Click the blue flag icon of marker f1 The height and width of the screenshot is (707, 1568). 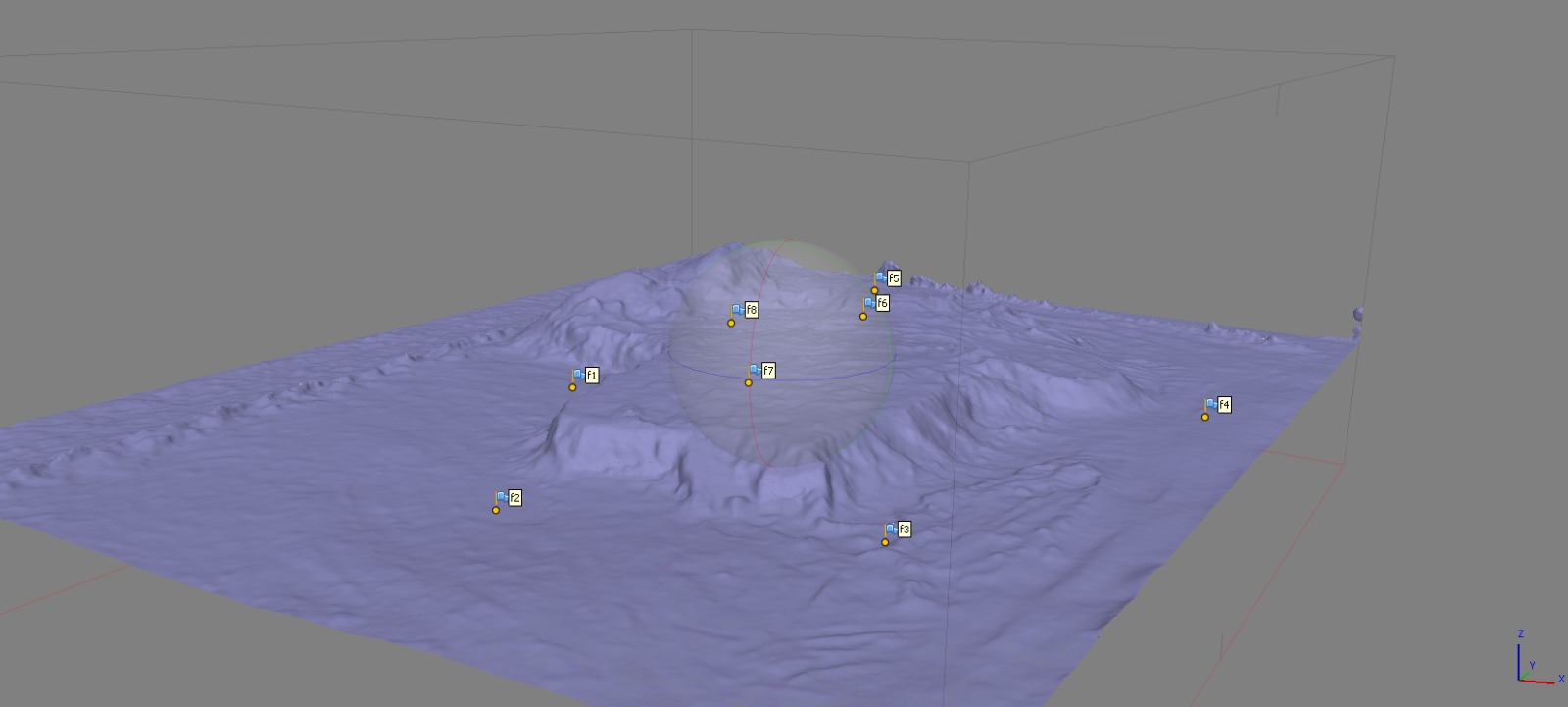[x=579, y=375]
